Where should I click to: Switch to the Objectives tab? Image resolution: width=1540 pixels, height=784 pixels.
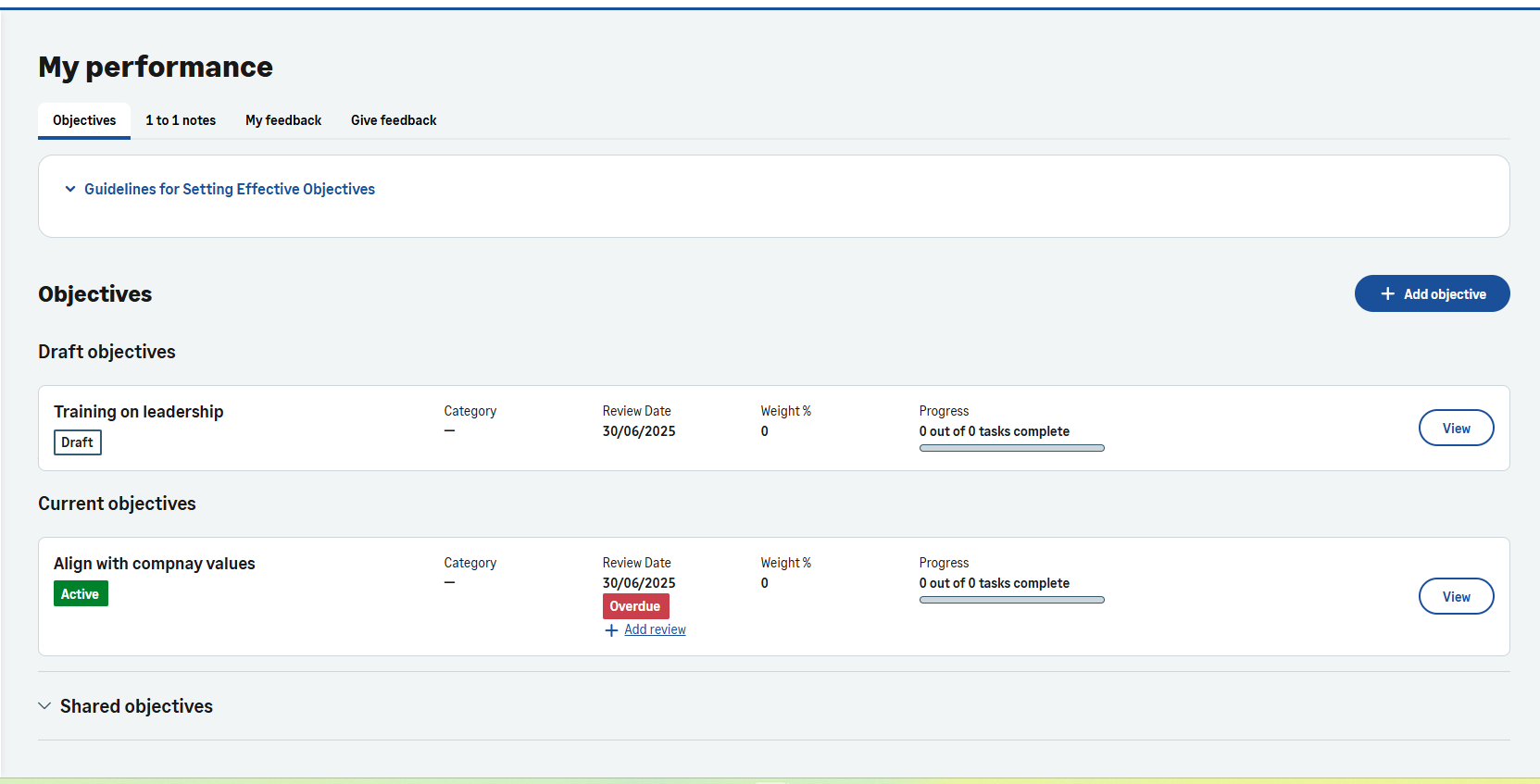[84, 120]
